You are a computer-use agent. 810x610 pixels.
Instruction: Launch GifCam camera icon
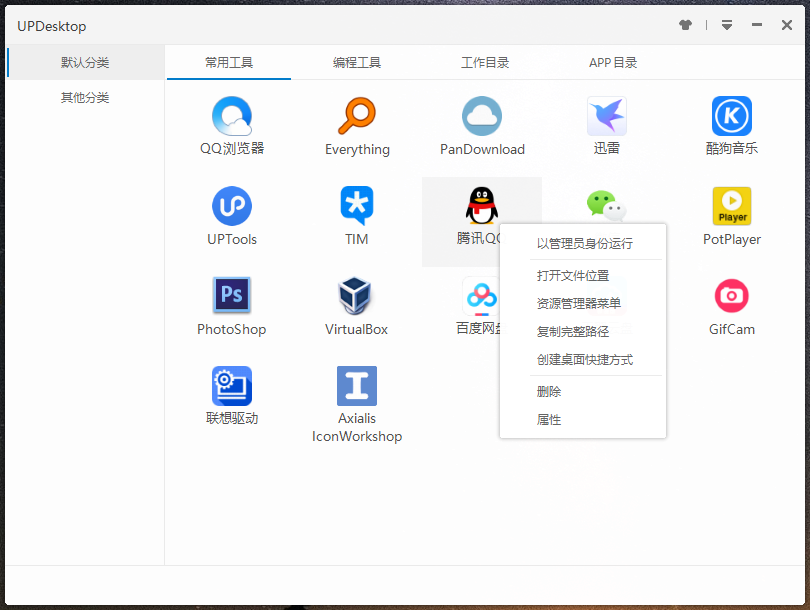pos(731,296)
